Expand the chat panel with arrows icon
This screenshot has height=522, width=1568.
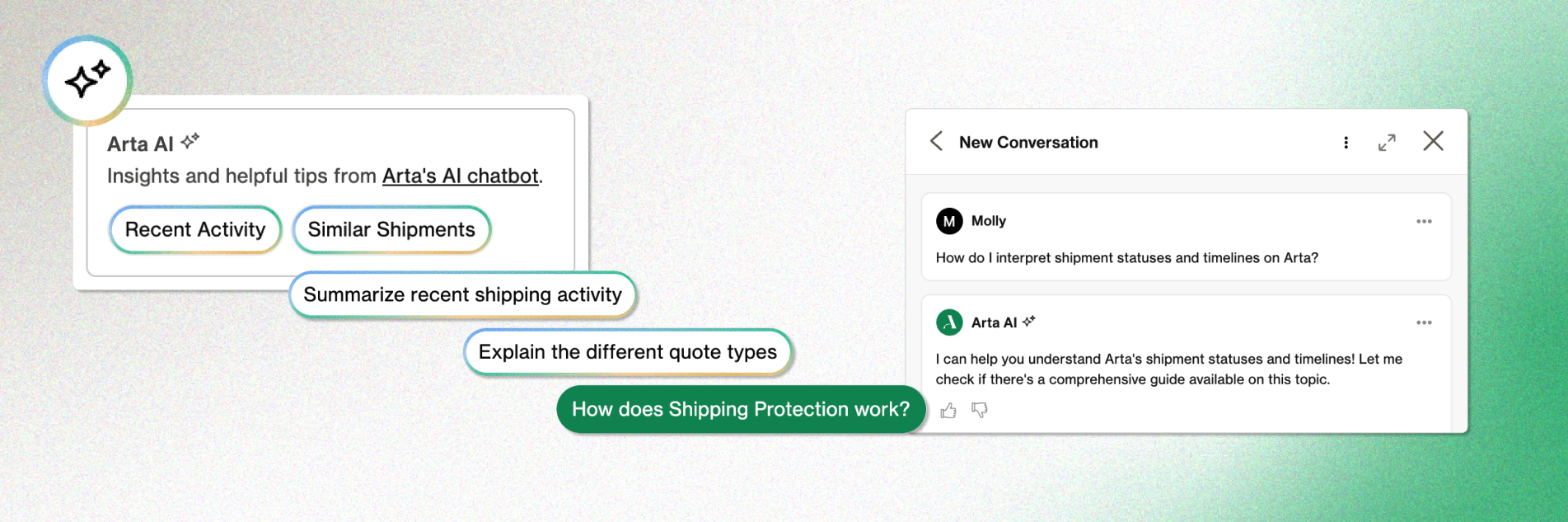[x=1387, y=143]
